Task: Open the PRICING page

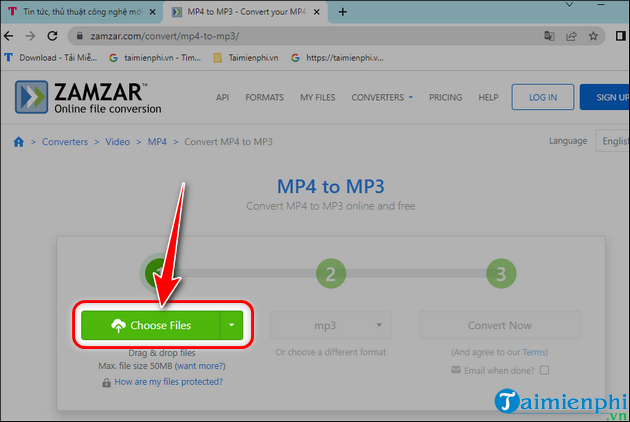Action: [x=445, y=97]
